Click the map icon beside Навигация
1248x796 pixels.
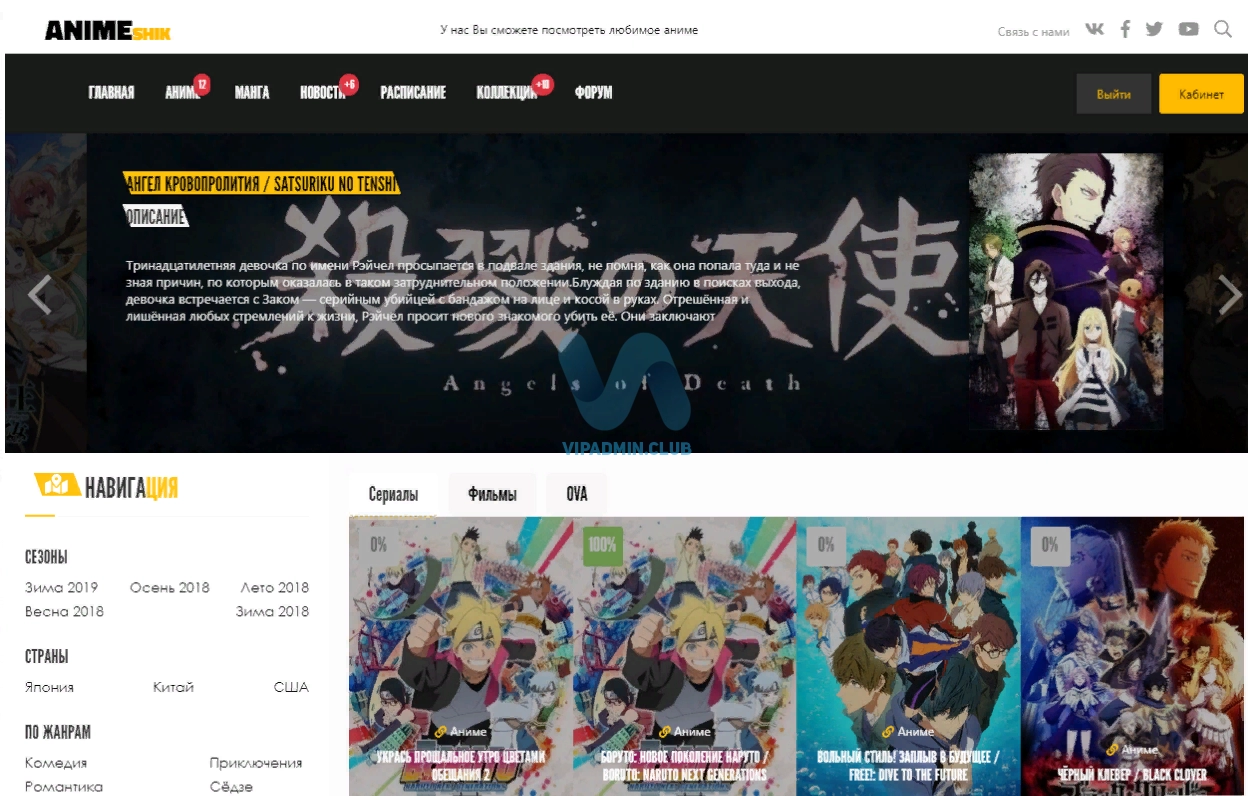[58, 485]
